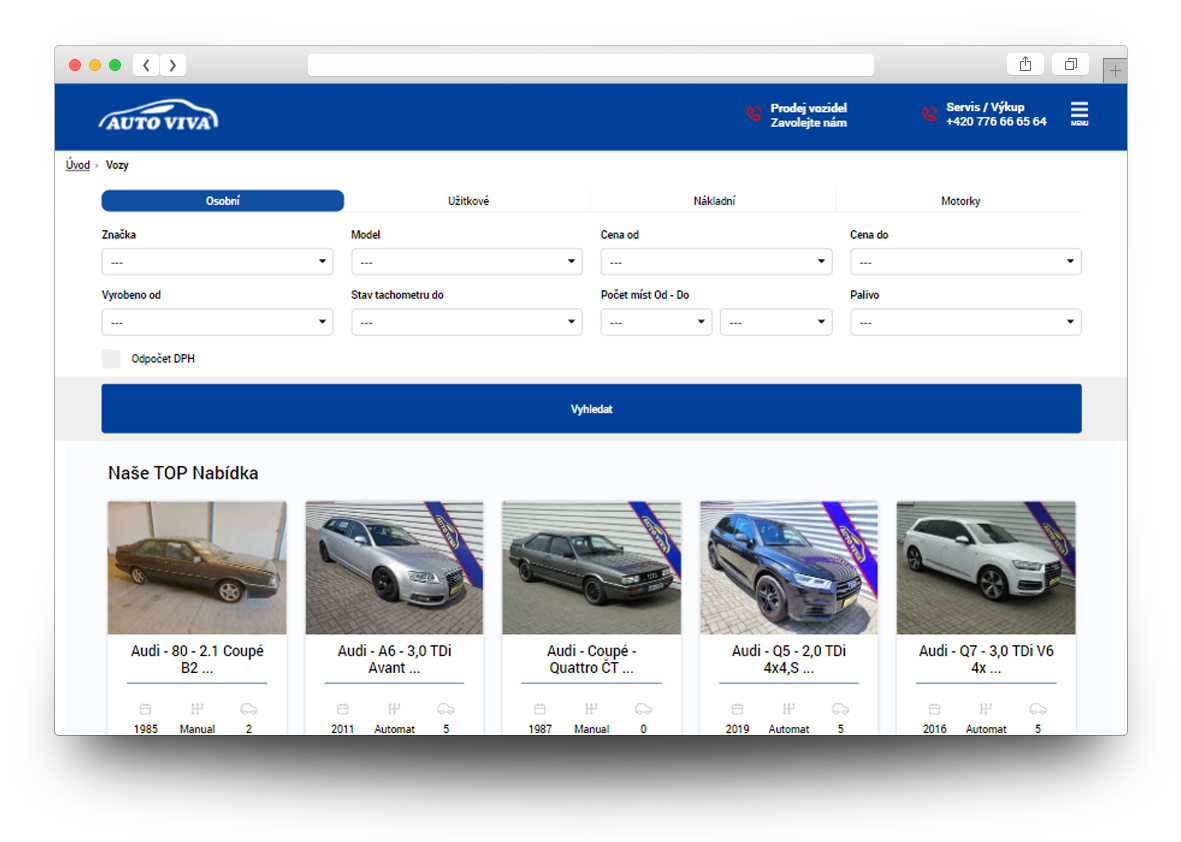
Task: Expand the Cena do dropdown
Action: [966, 261]
